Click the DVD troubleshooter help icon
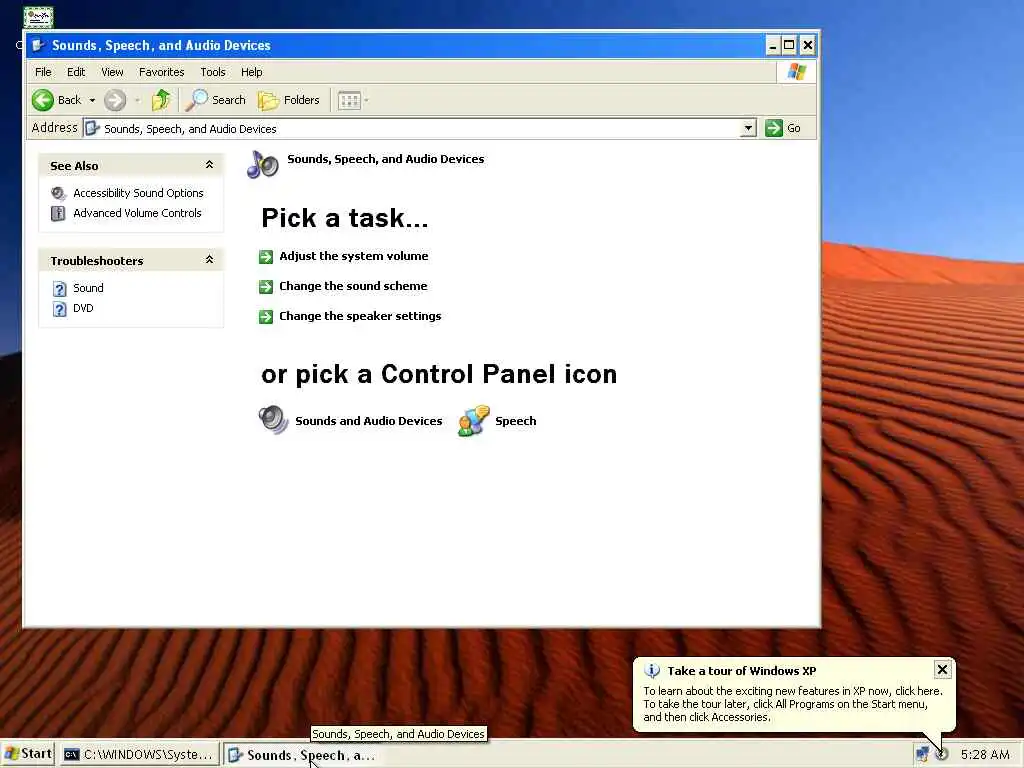The height and width of the screenshot is (768, 1024). pyautogui.click(x=59, y=309)
